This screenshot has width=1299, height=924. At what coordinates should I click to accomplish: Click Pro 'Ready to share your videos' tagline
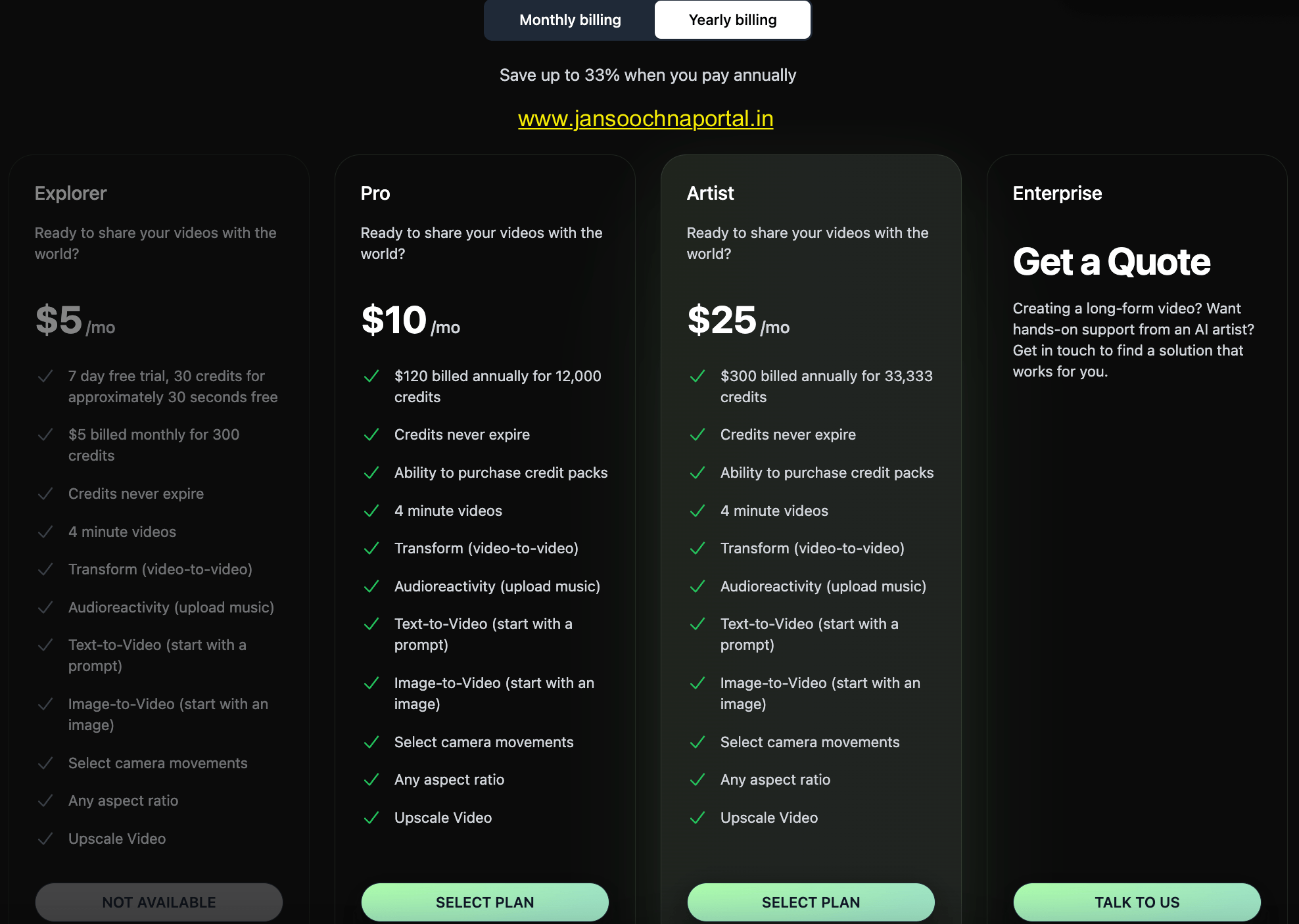(x=481, y=243)
